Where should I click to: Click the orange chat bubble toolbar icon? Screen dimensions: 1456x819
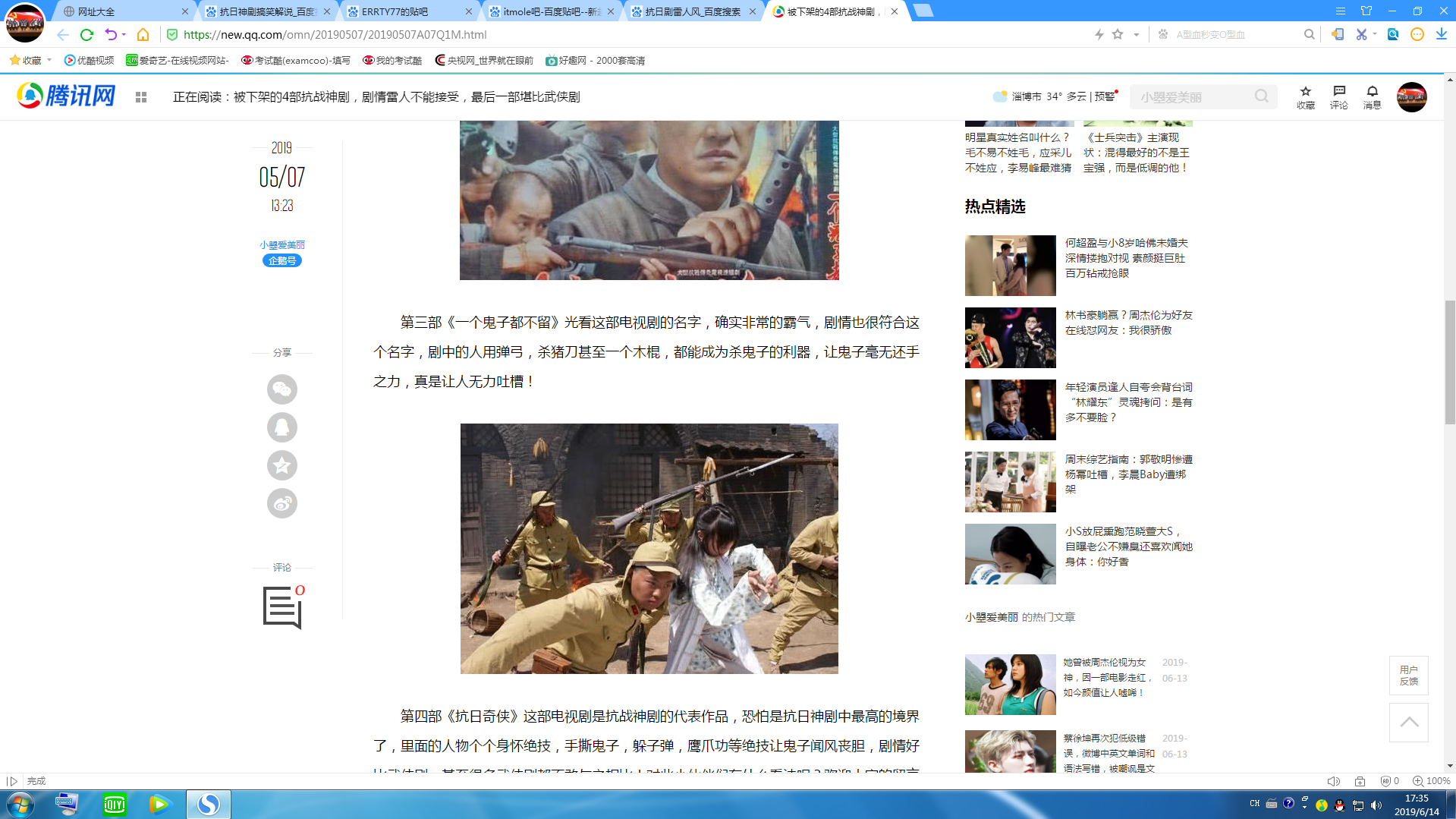[1417, 34]
